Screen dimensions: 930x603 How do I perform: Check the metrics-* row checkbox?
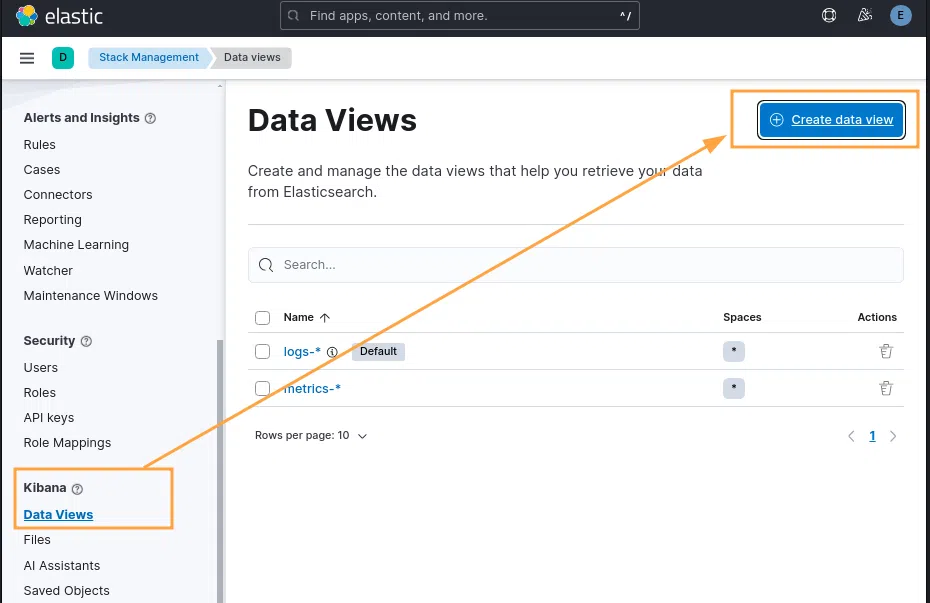point(262,388)
